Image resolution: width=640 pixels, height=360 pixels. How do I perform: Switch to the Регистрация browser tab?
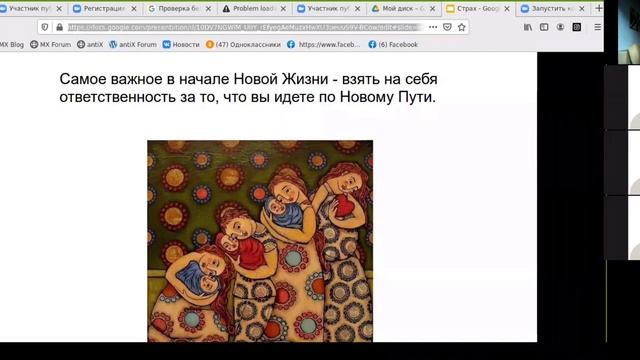click(104, 9)
